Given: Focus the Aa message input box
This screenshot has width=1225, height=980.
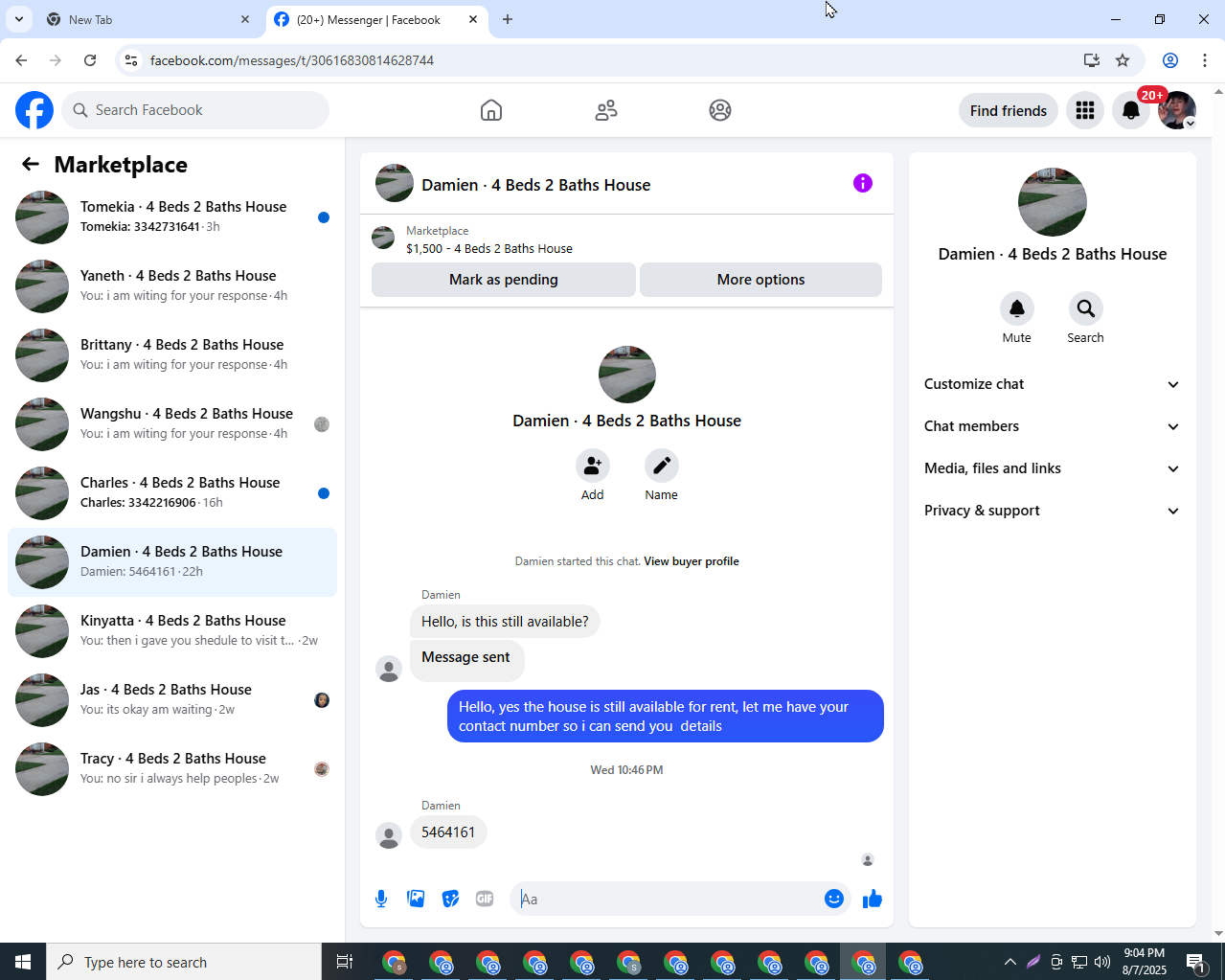Looking at the screenshot, I should pyautogui.click(x=669, y=899).
